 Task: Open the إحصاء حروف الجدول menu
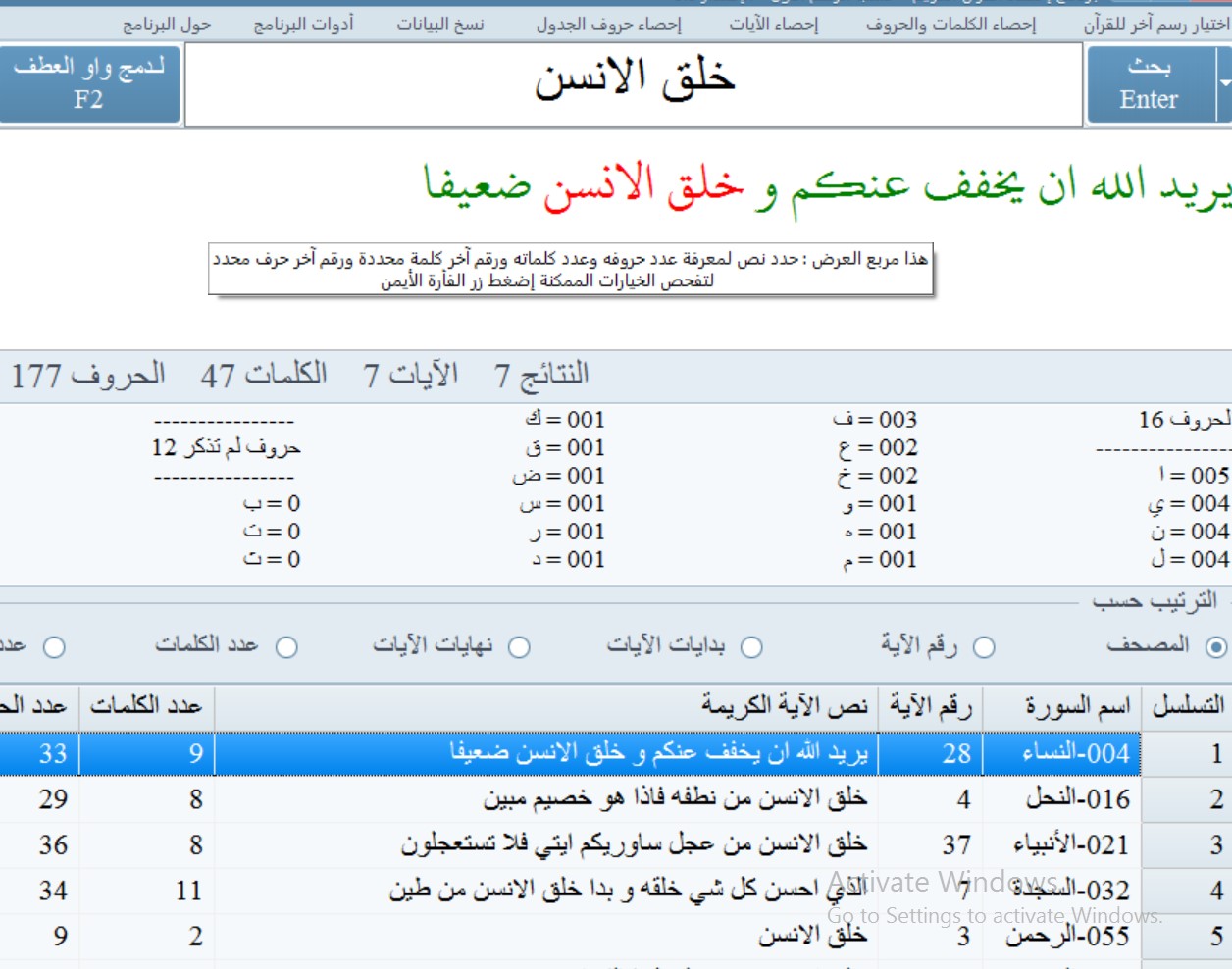tap(608, 25)
